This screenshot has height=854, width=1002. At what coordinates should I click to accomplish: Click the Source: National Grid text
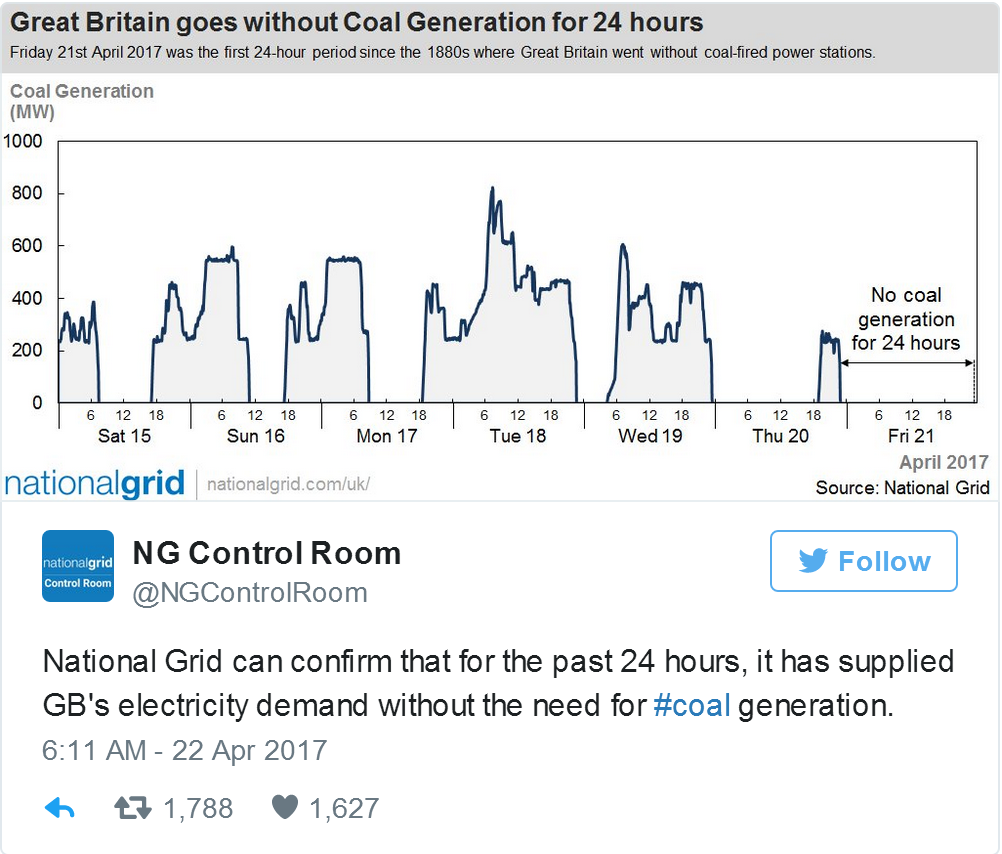902,488
